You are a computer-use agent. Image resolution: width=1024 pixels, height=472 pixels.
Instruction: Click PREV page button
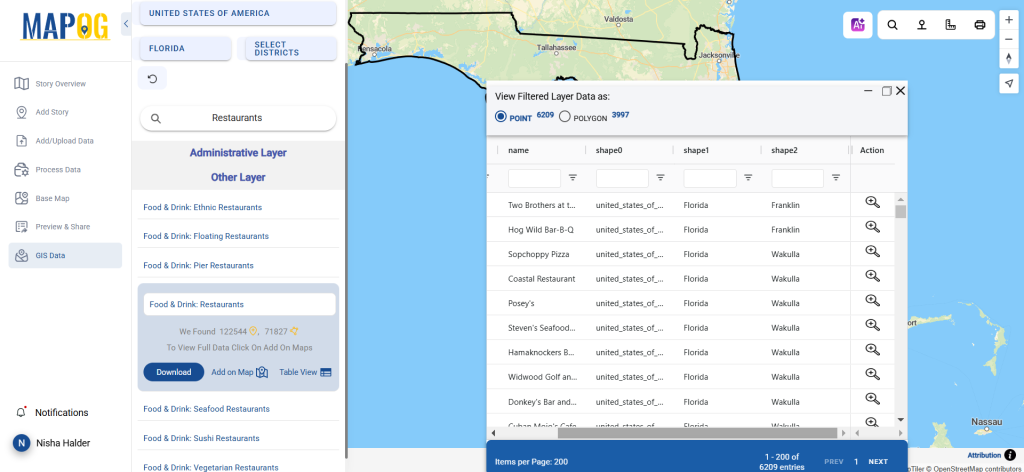(x=834, y=462)
